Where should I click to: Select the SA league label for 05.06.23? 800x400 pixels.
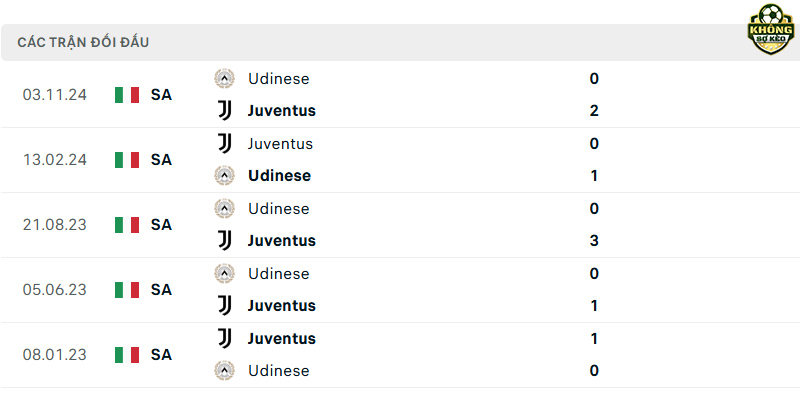coord(161,290)
